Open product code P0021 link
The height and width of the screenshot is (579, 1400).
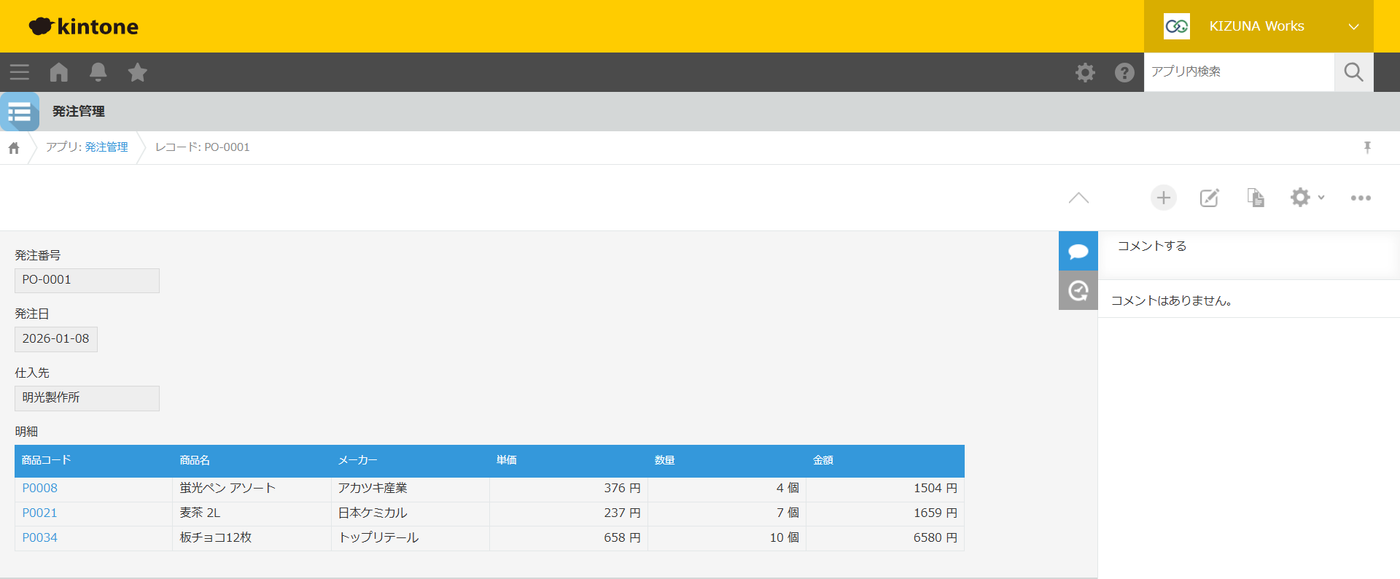click(40, 513)
